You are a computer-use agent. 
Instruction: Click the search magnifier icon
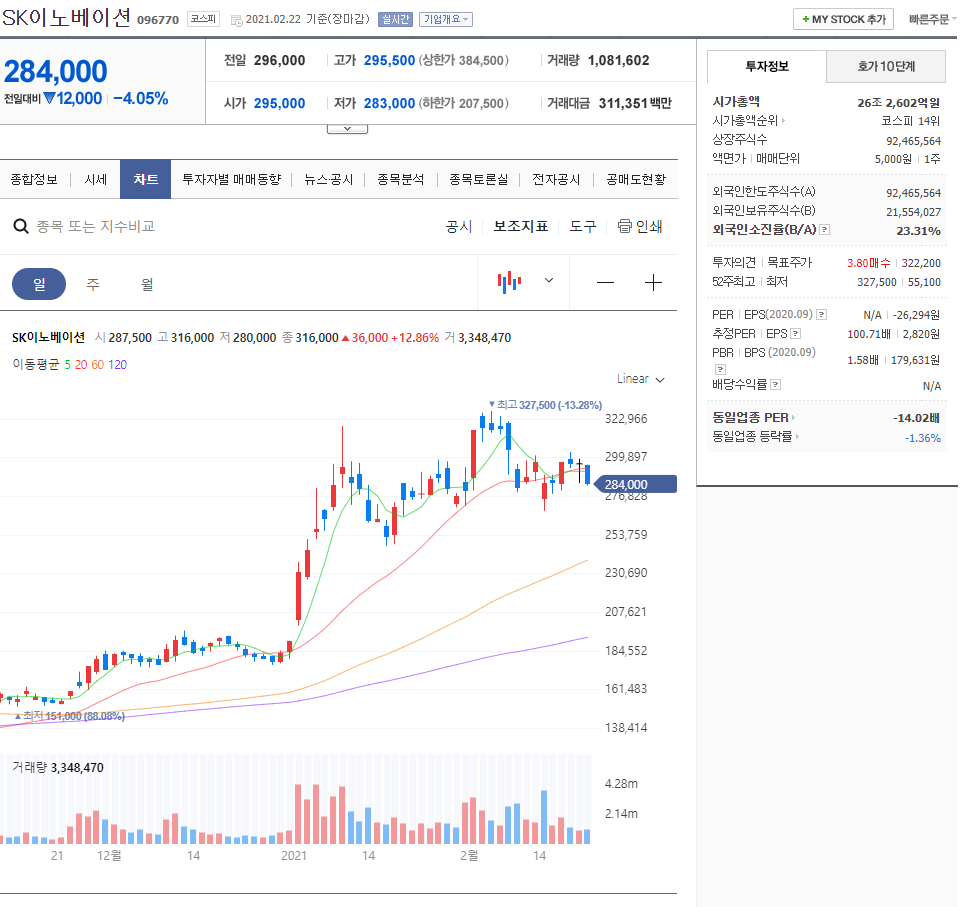[21, 226]
